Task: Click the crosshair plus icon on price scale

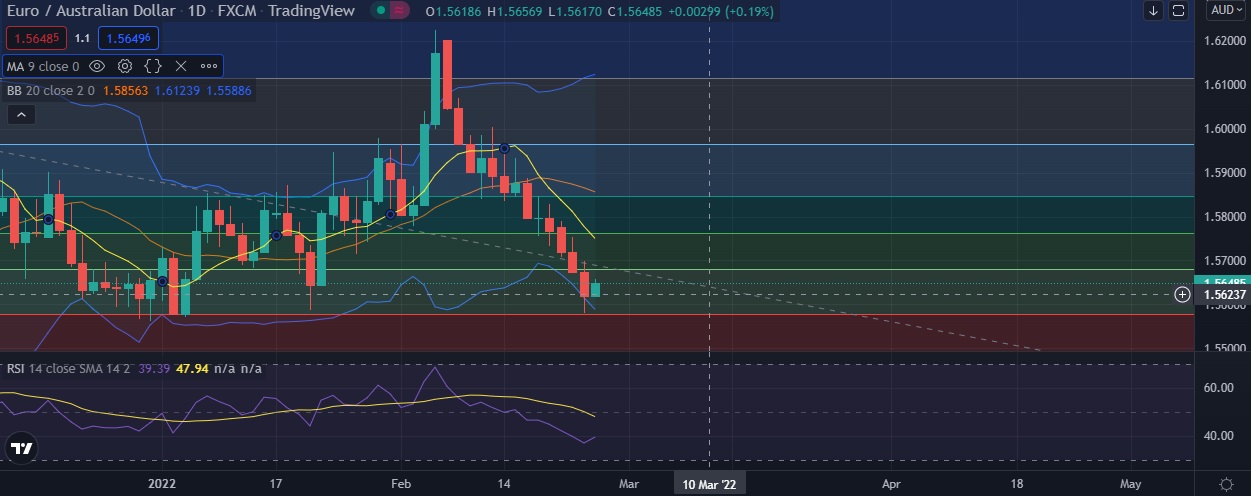Action: pos(1182,294)
